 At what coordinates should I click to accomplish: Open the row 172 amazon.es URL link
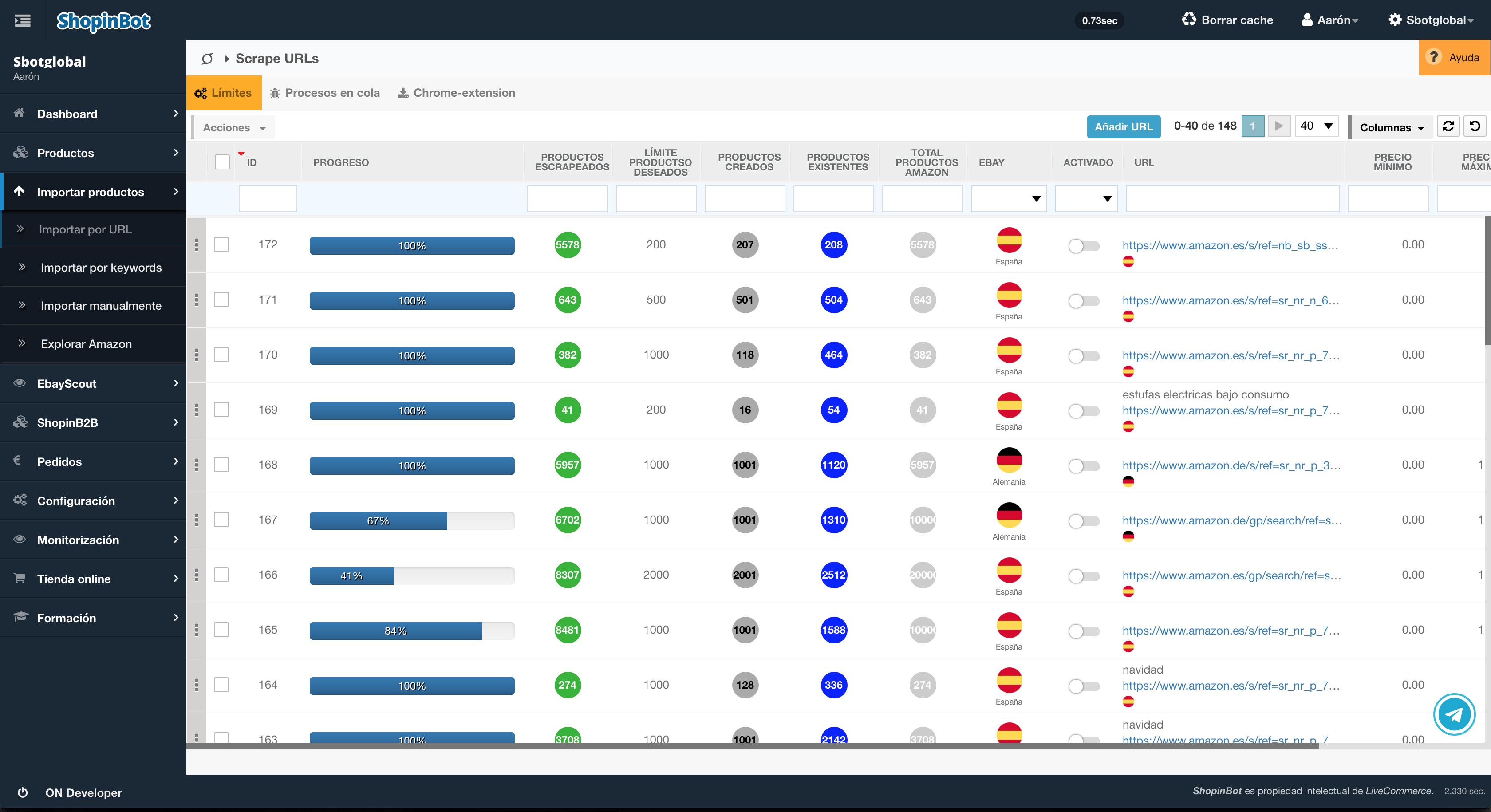click(1230, 245)
